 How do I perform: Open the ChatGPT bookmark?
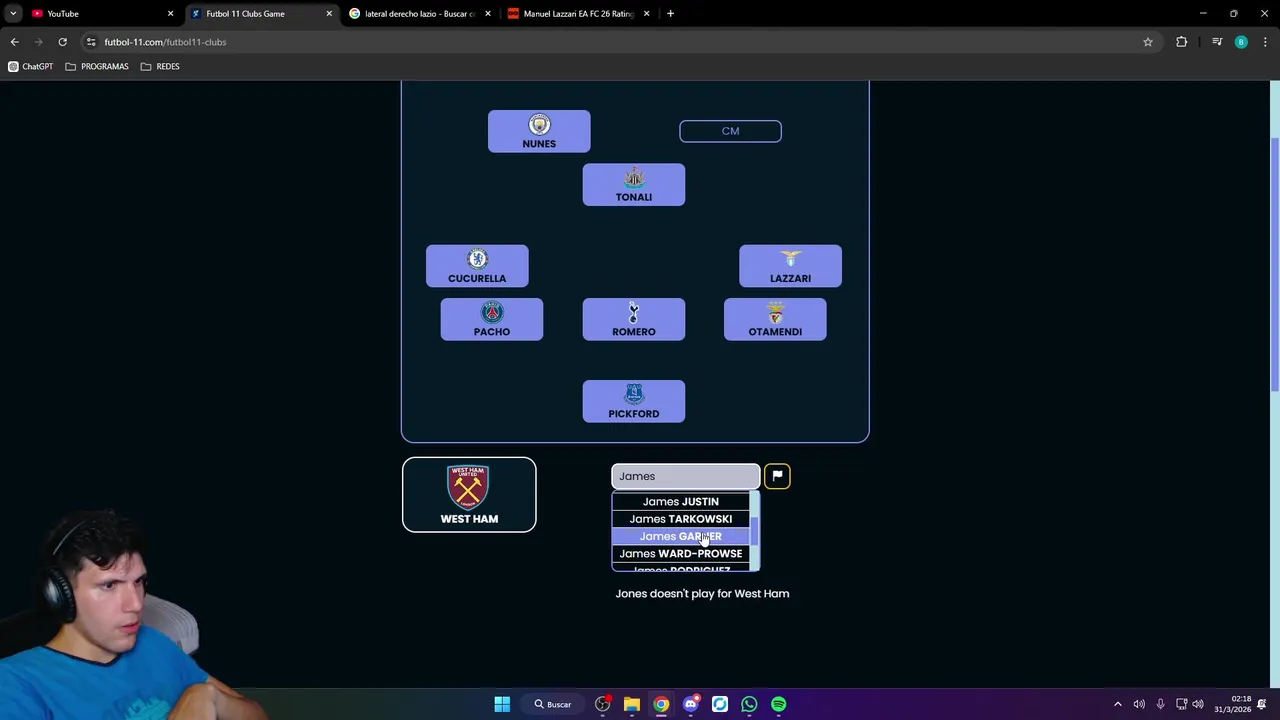(x=30, y=66)
